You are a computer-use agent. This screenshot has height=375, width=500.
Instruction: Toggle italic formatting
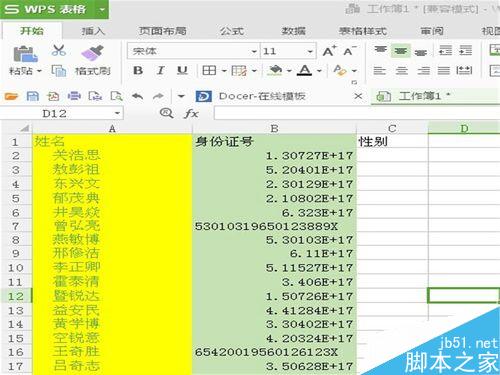click(x=160, y=70)
